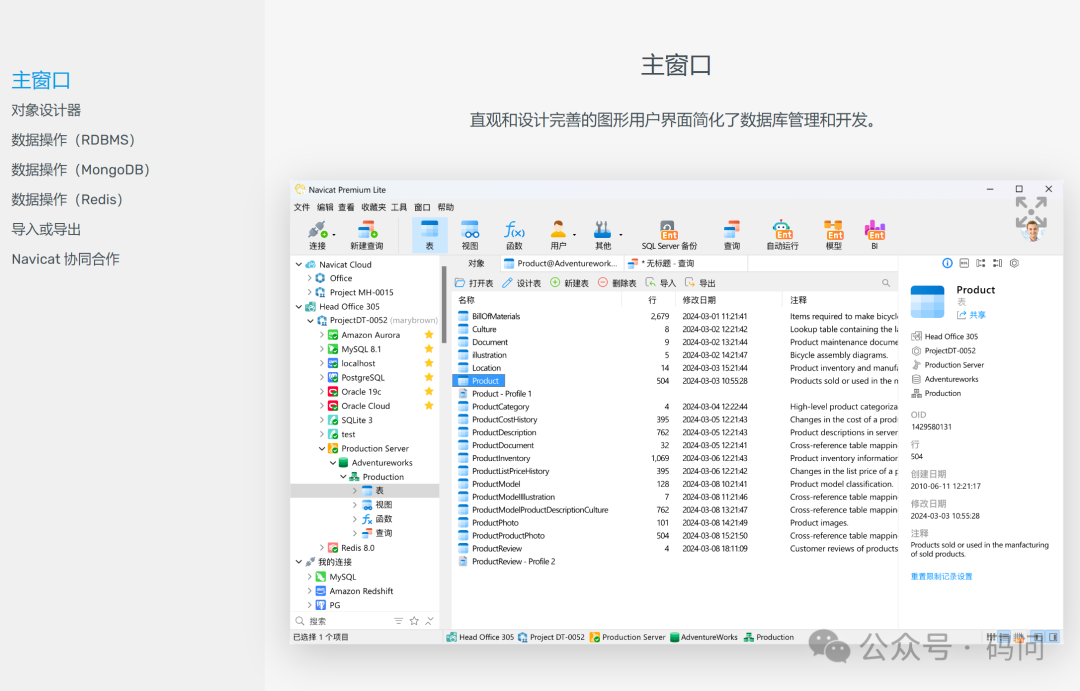Collapse the Head Office 305 node
The height and width of the screenshot is (691, 1080).
[x=299, y=307]
